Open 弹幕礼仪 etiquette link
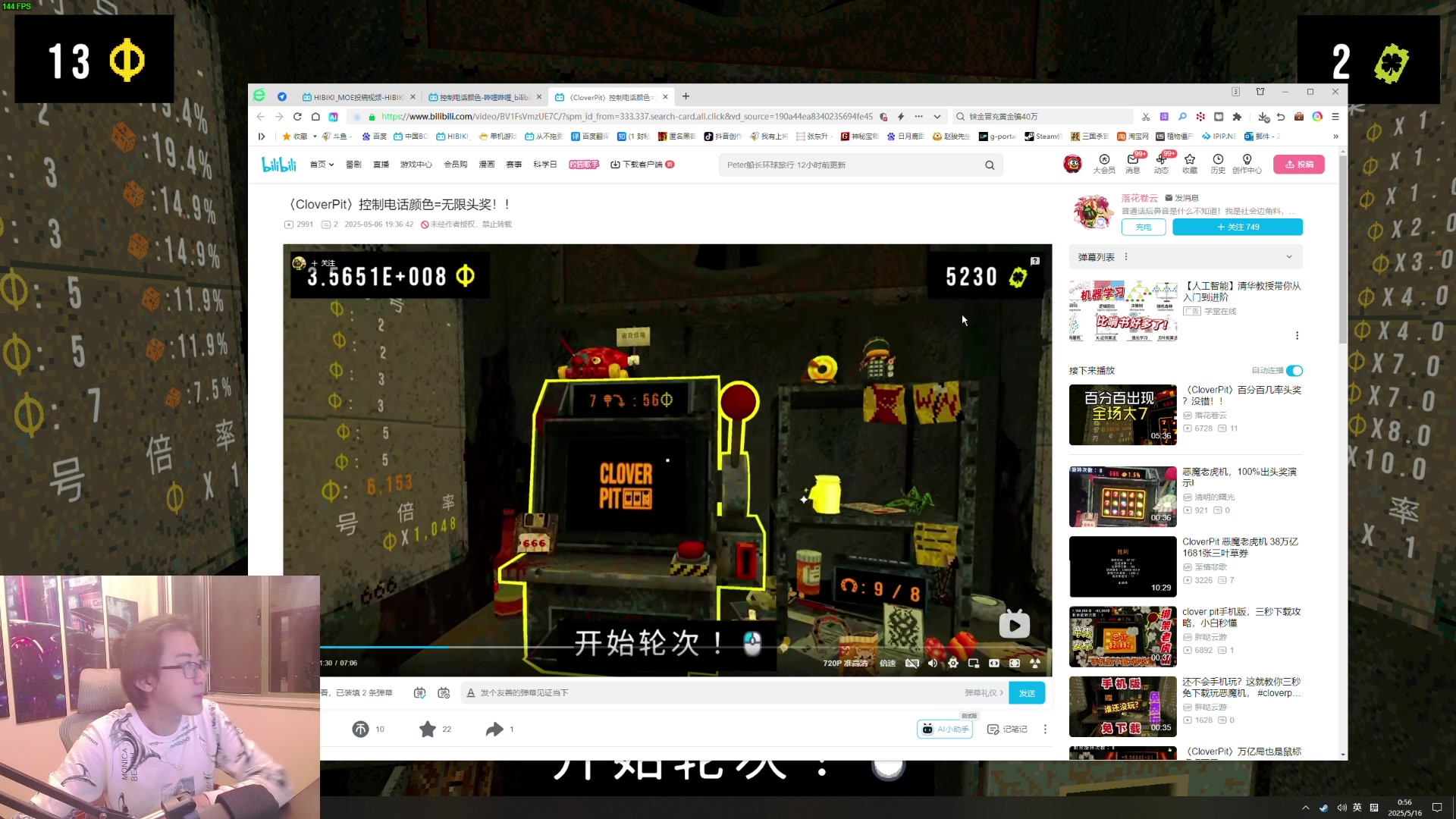1456x819 pixels. pos(984,693)
